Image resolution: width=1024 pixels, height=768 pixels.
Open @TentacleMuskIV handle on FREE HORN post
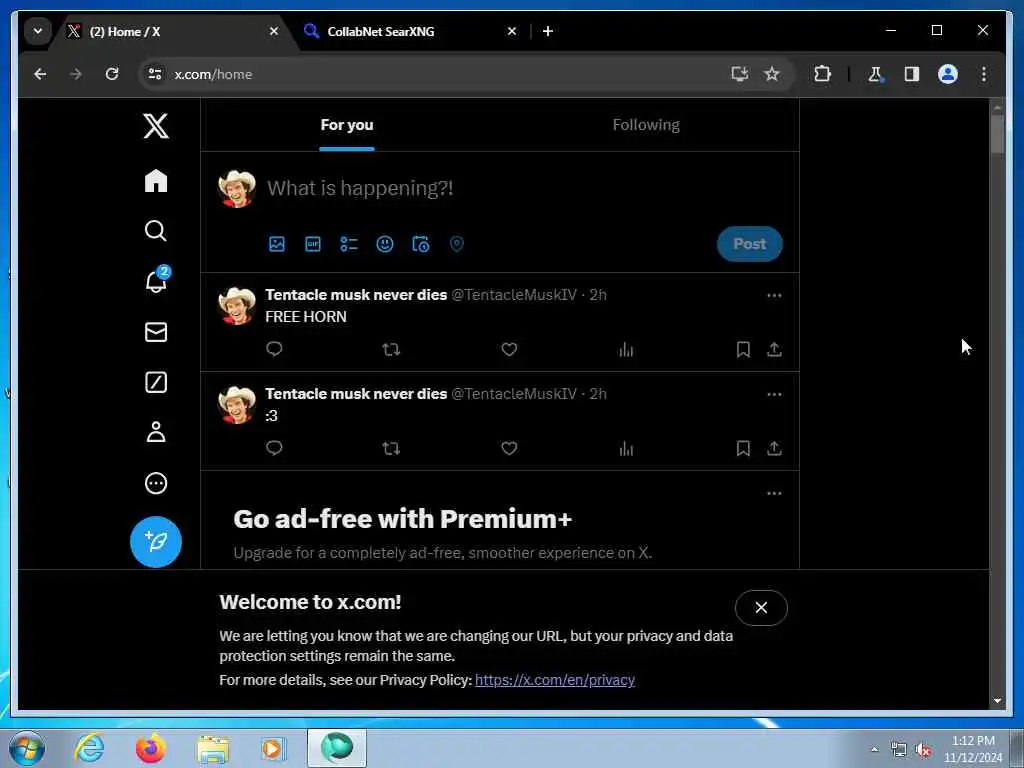tap(514, 295)
